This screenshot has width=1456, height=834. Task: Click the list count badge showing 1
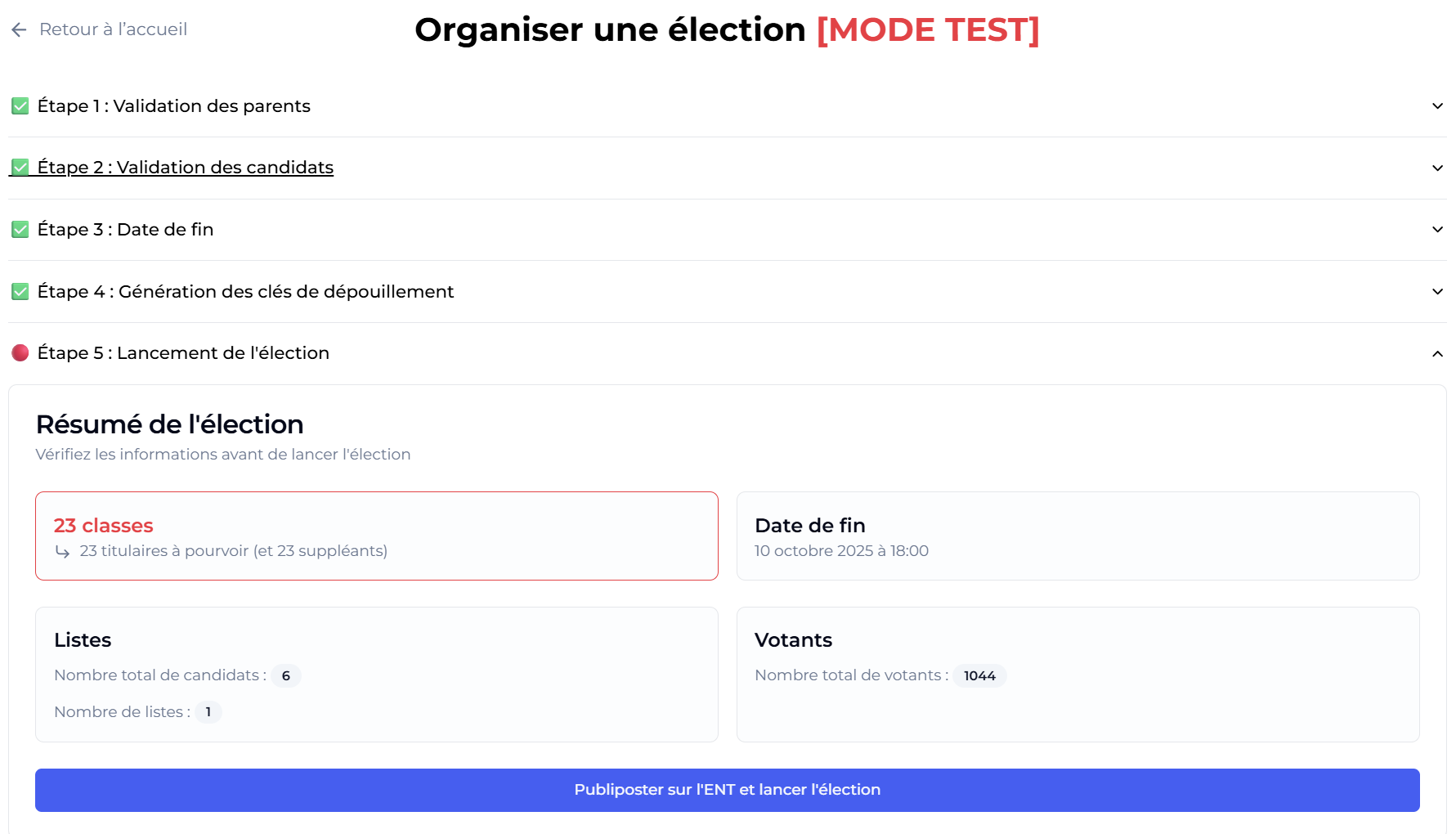208,712
